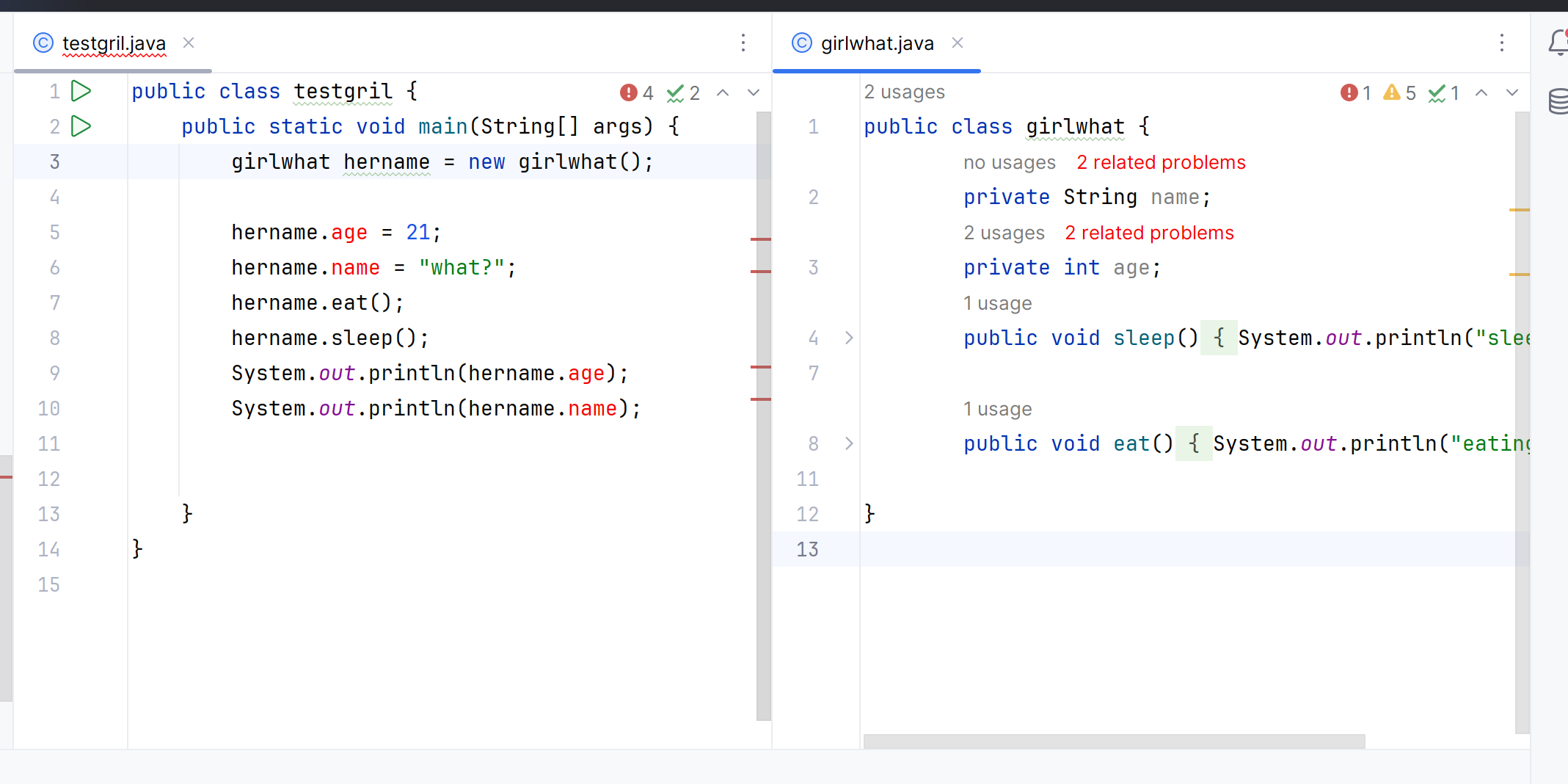
Task: Open the database tool window icon
Action: pos(1558,101)
